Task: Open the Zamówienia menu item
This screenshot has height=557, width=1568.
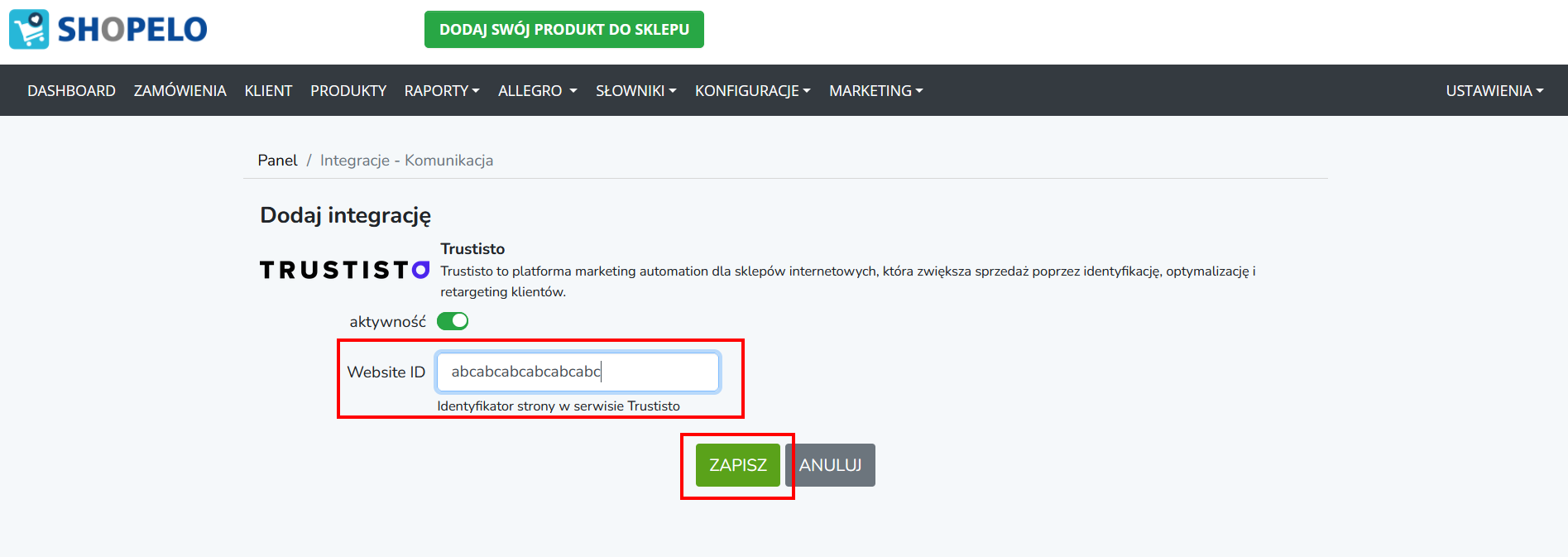Action: tap(180, 91)
